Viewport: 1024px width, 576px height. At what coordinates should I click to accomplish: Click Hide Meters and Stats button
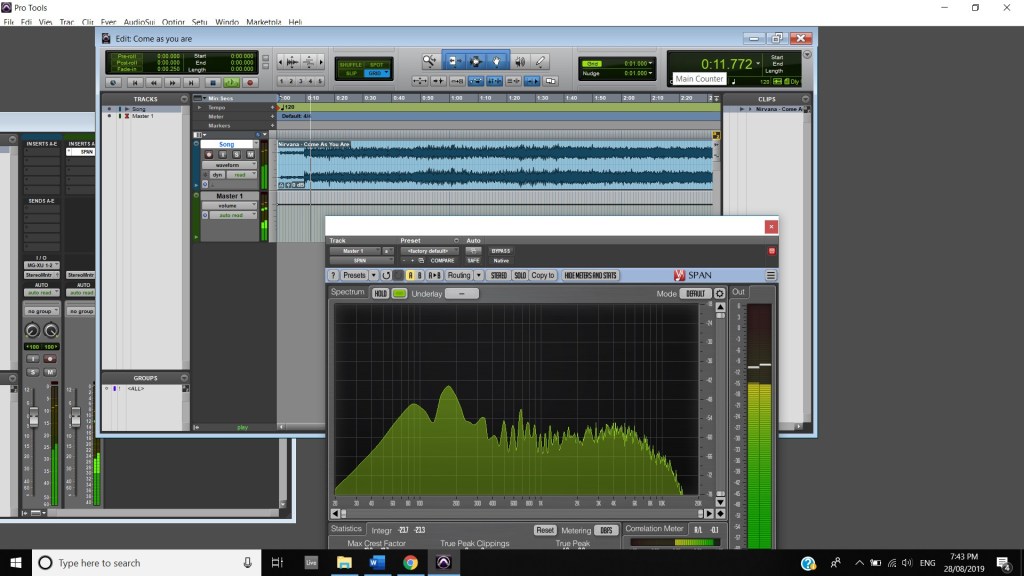[x=591, y=275]
